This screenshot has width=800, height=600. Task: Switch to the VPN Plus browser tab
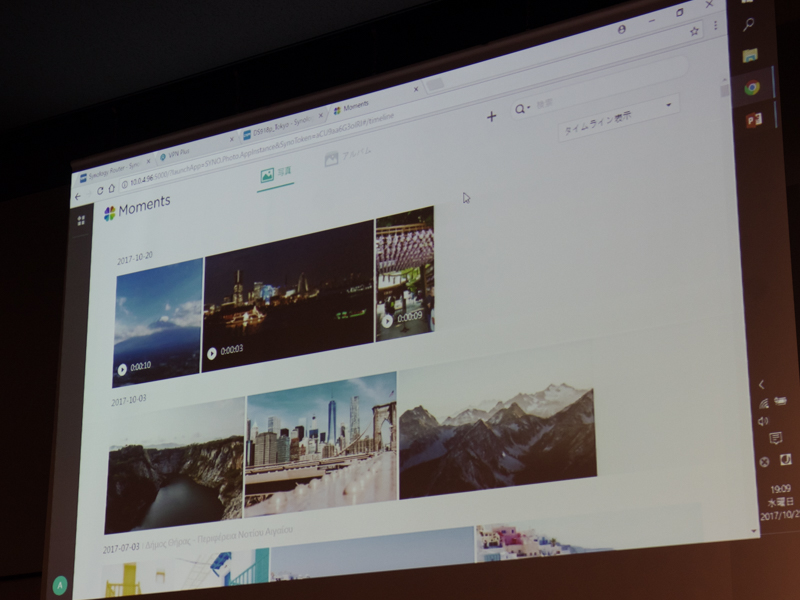(194, 148)
